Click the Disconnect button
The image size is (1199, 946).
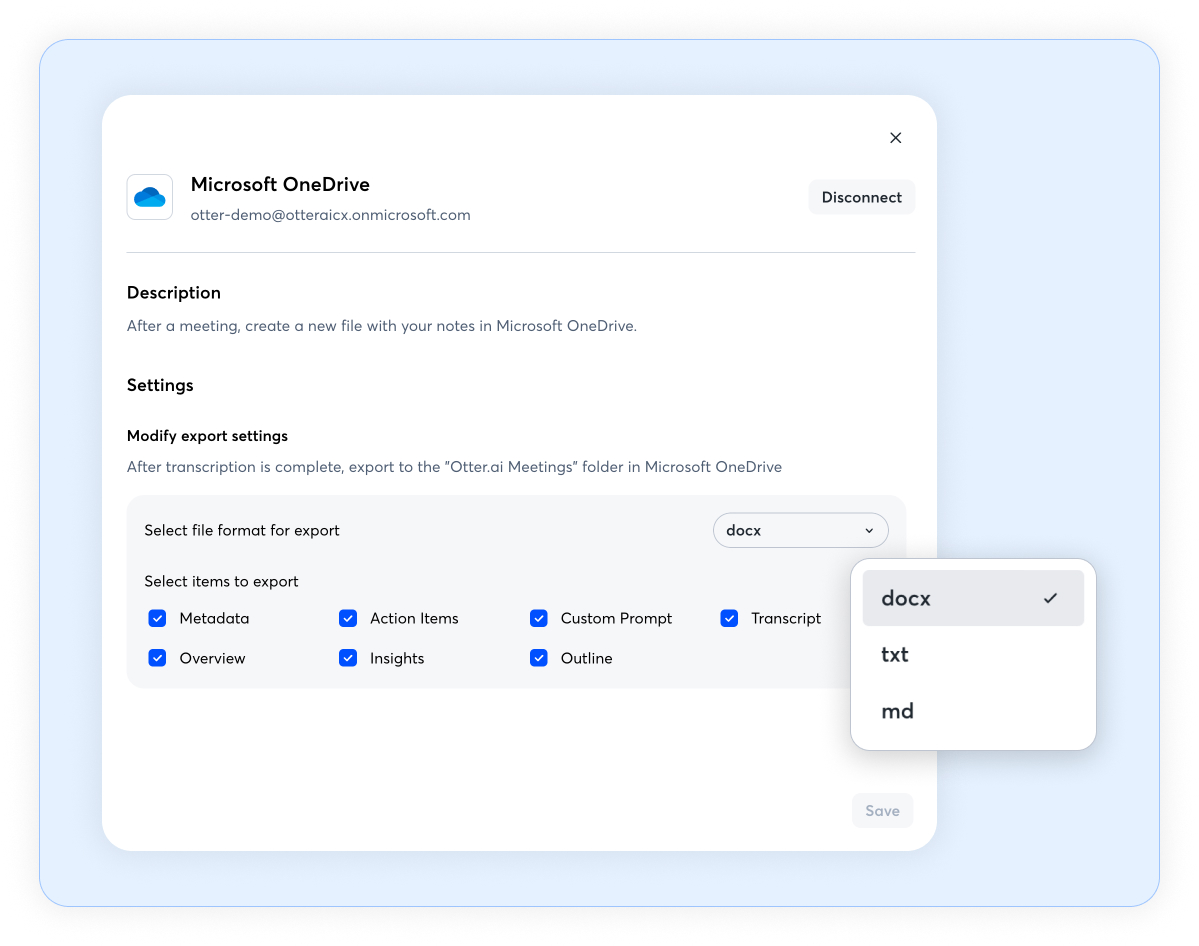(x=862, y=197)
